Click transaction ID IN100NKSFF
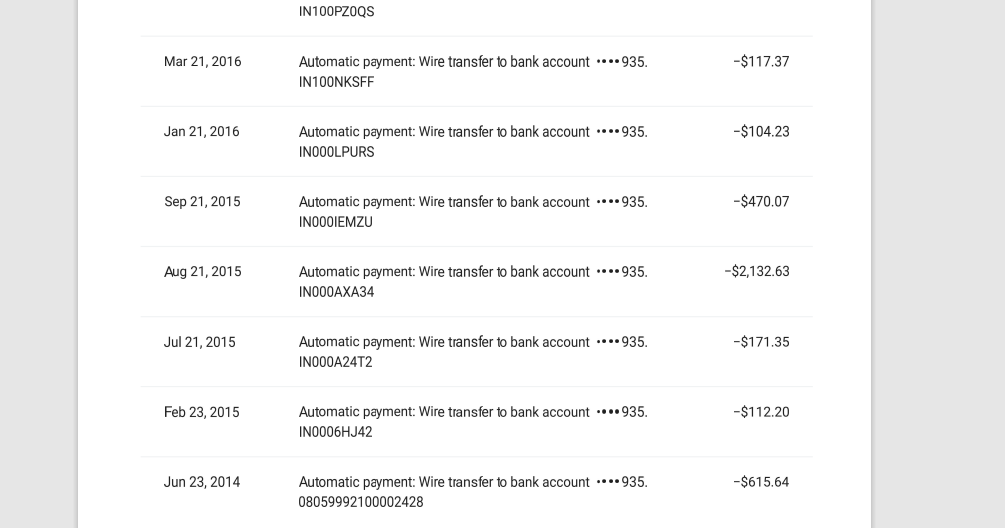The height and width of the screenshot is (528, 1005). (x=336, y=82)
